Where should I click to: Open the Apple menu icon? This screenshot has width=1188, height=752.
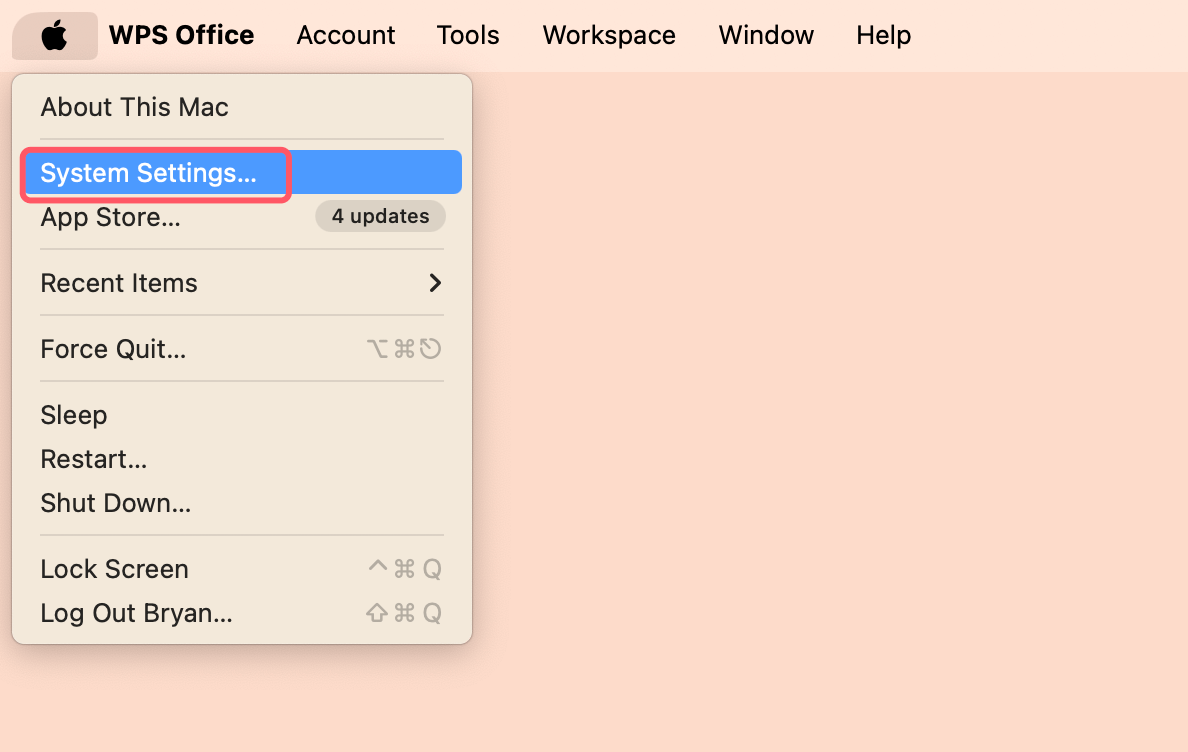click(x=55, y=36)
